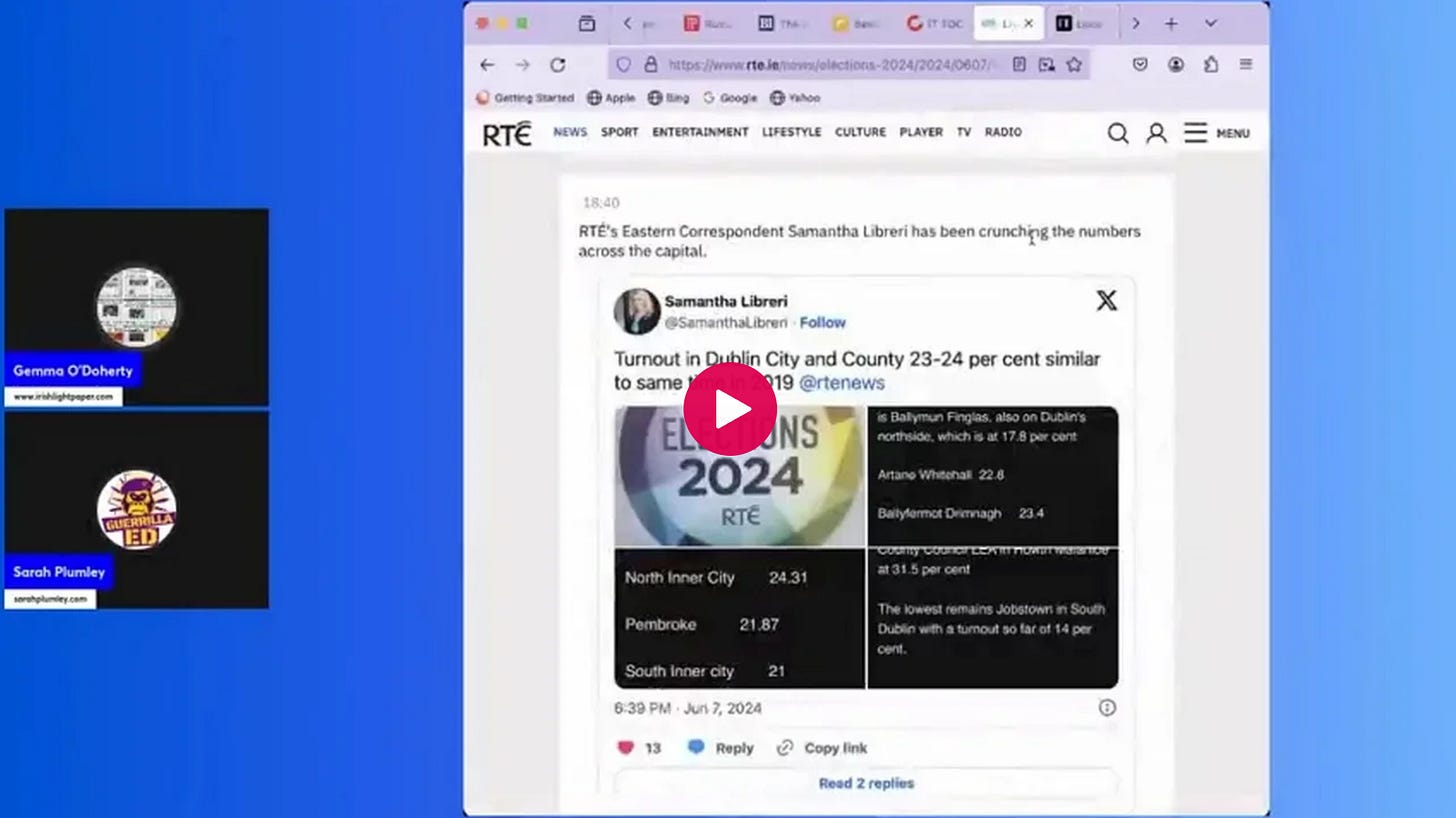This screenshot has height=818, width=1456.
Task: Toggle reader view in the address bar
Action: tap(1019, 65)
